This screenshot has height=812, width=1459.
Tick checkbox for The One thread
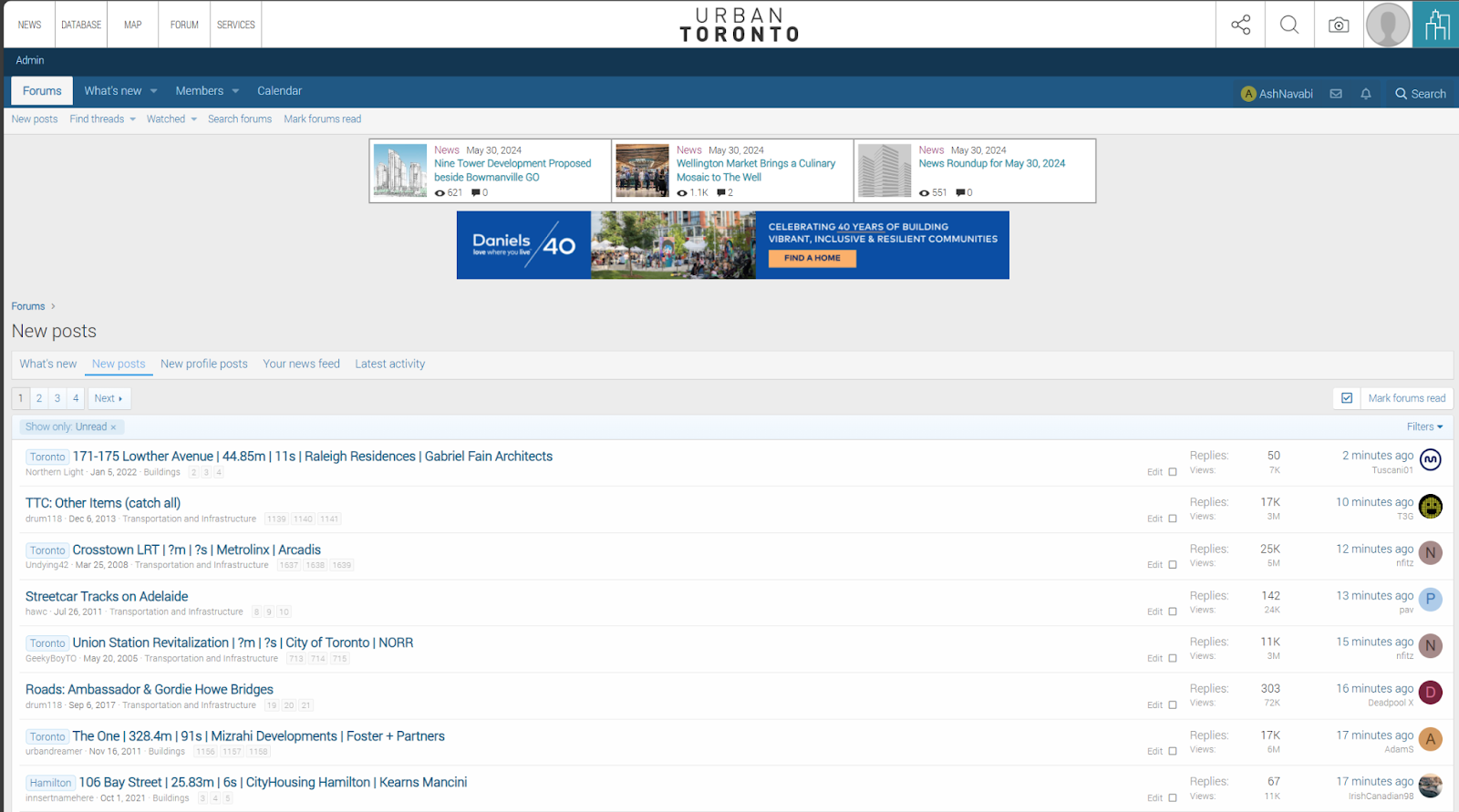pos(1173,752)
